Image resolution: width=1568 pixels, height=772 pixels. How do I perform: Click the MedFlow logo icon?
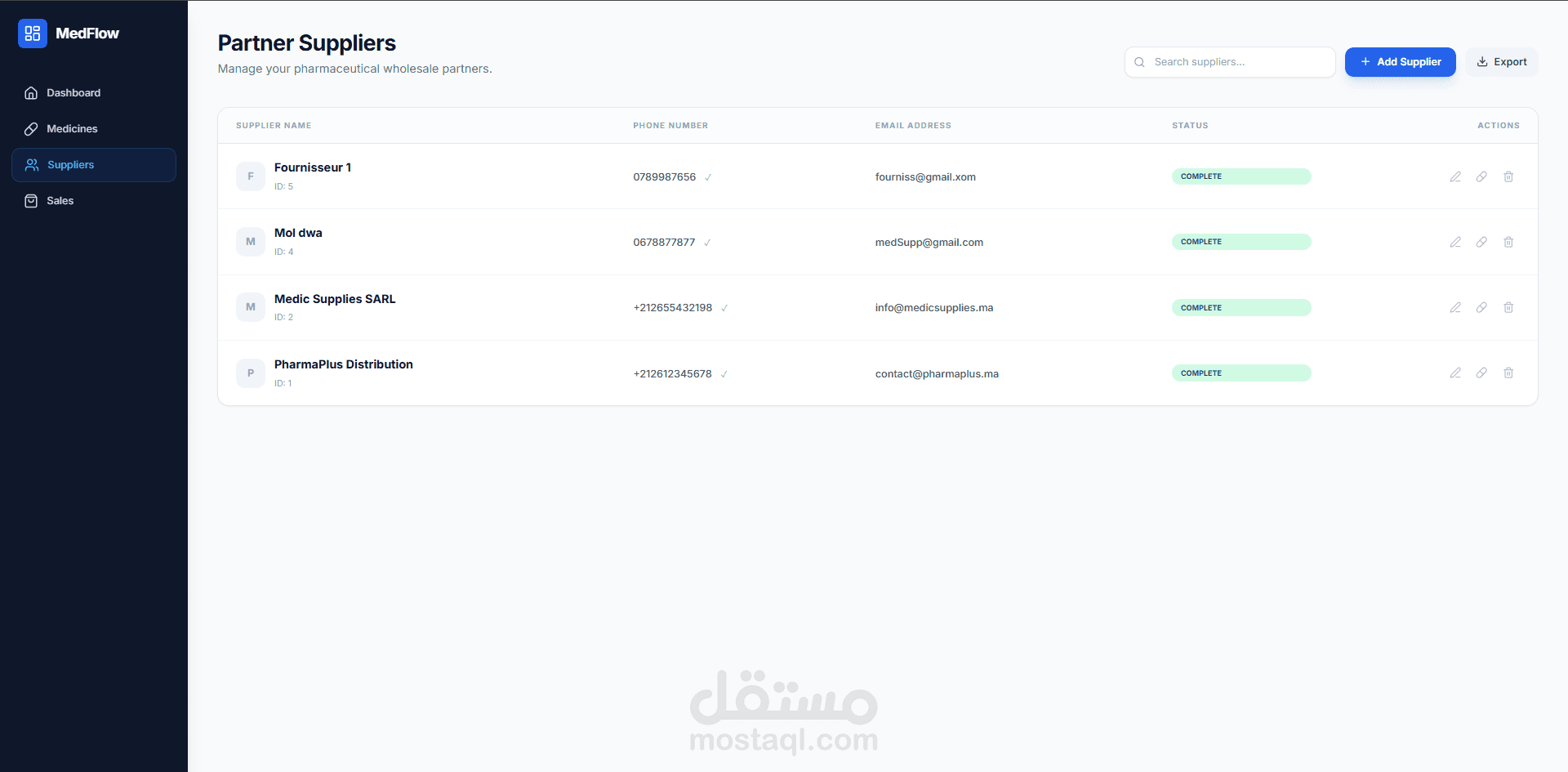pos(33,33)
